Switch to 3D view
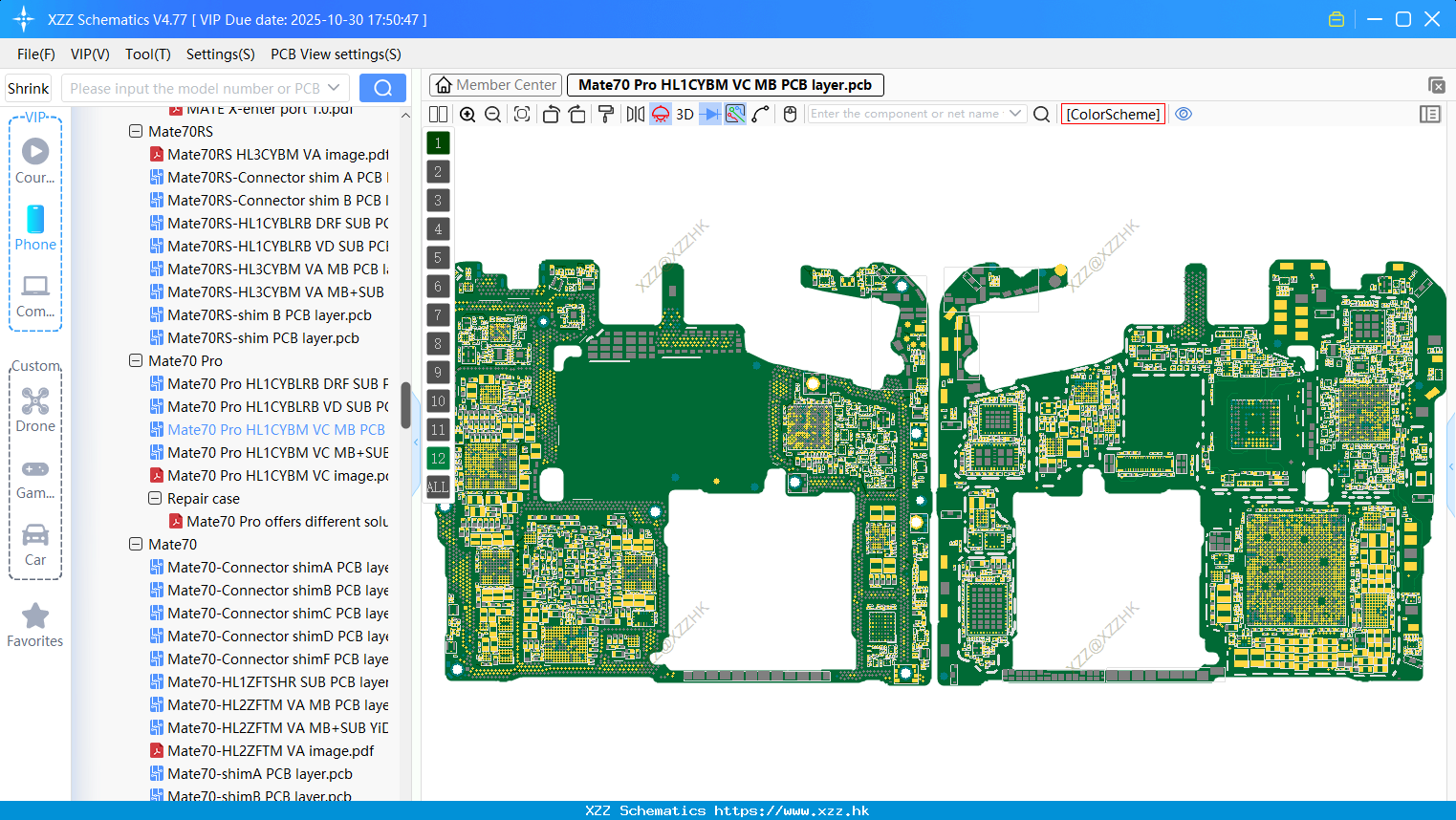Image resolution: width=1456 pixels, height=820 pixels. (685, 114)
